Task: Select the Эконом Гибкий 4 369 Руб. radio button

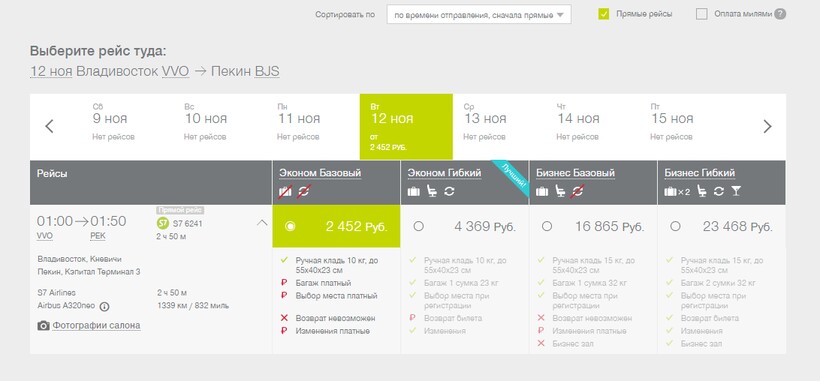Action: 418,226
